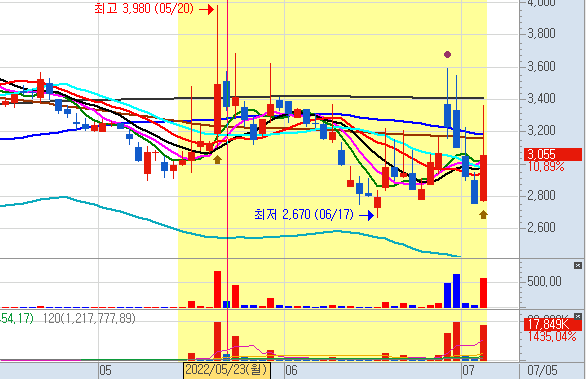Click the 05 month label on time axis
The height and width of the screenshot is (379, 586).
pyautogui.click(x=105, y=370)
